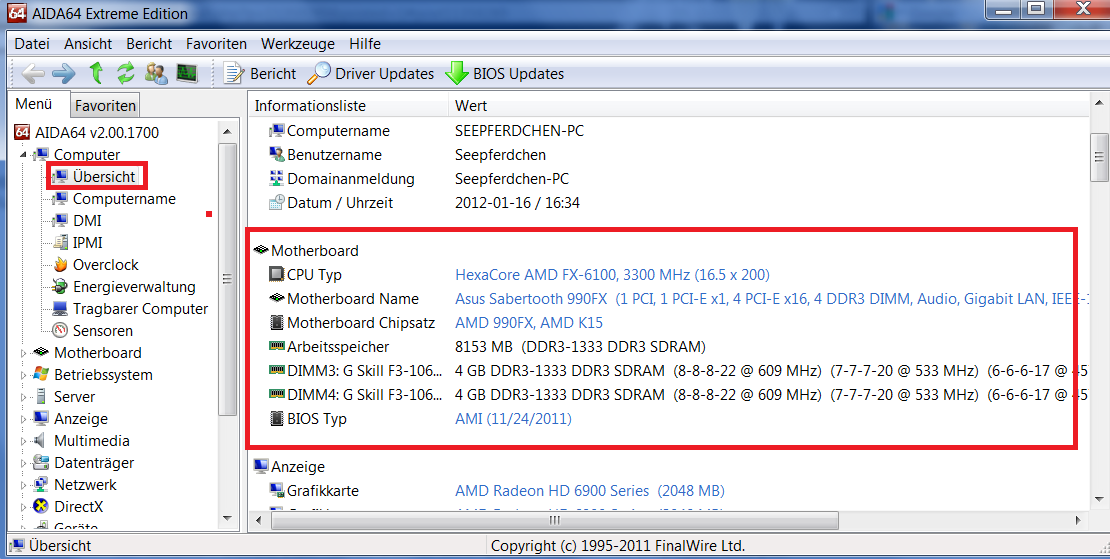Image resolution: width=1110 pixels, height=559 pixels.
Task: Open HexaCore AMD FX-6100 CPU link
Action: click(x=612, y=275)
